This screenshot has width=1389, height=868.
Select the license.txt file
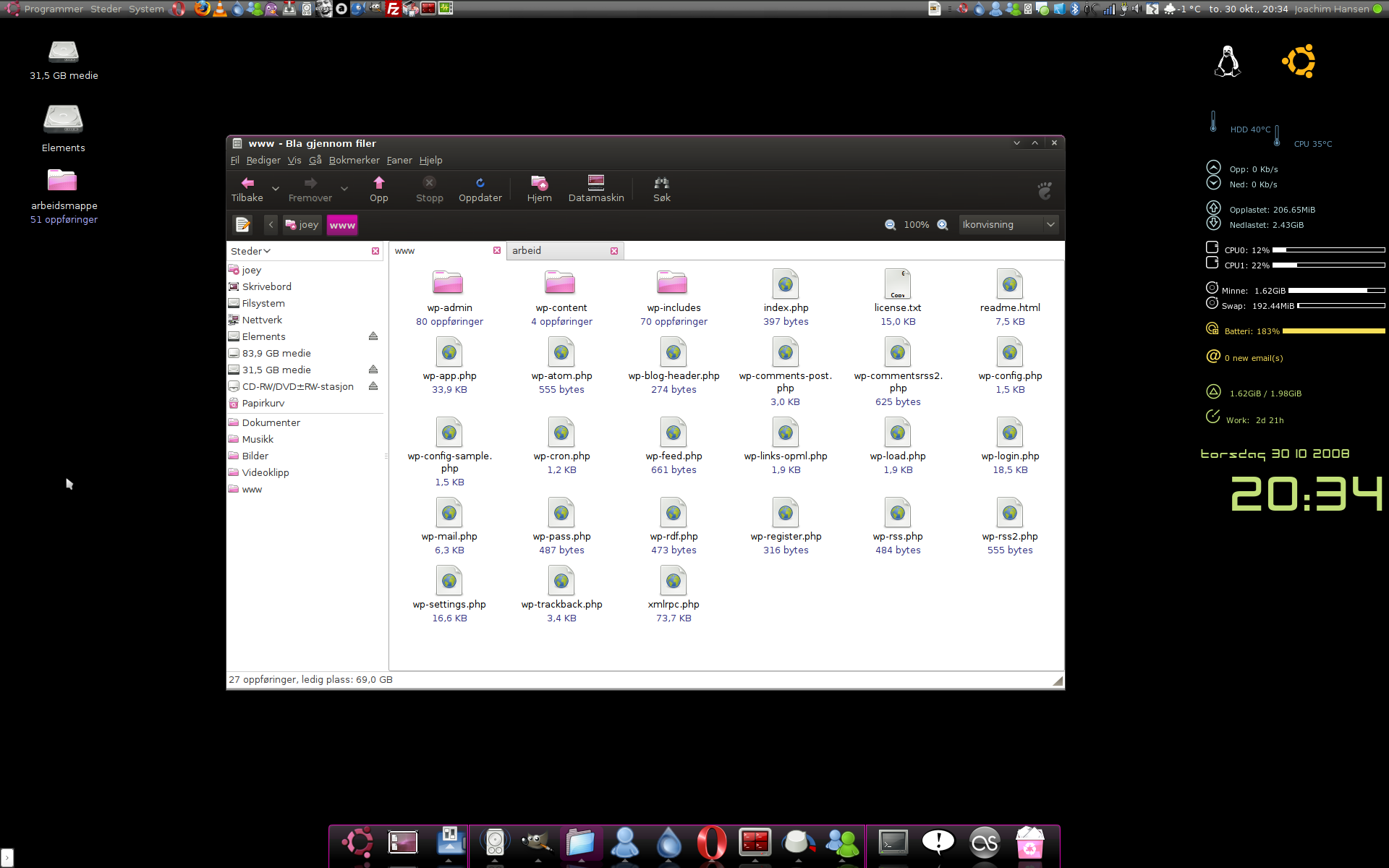[x=898, y=283]
